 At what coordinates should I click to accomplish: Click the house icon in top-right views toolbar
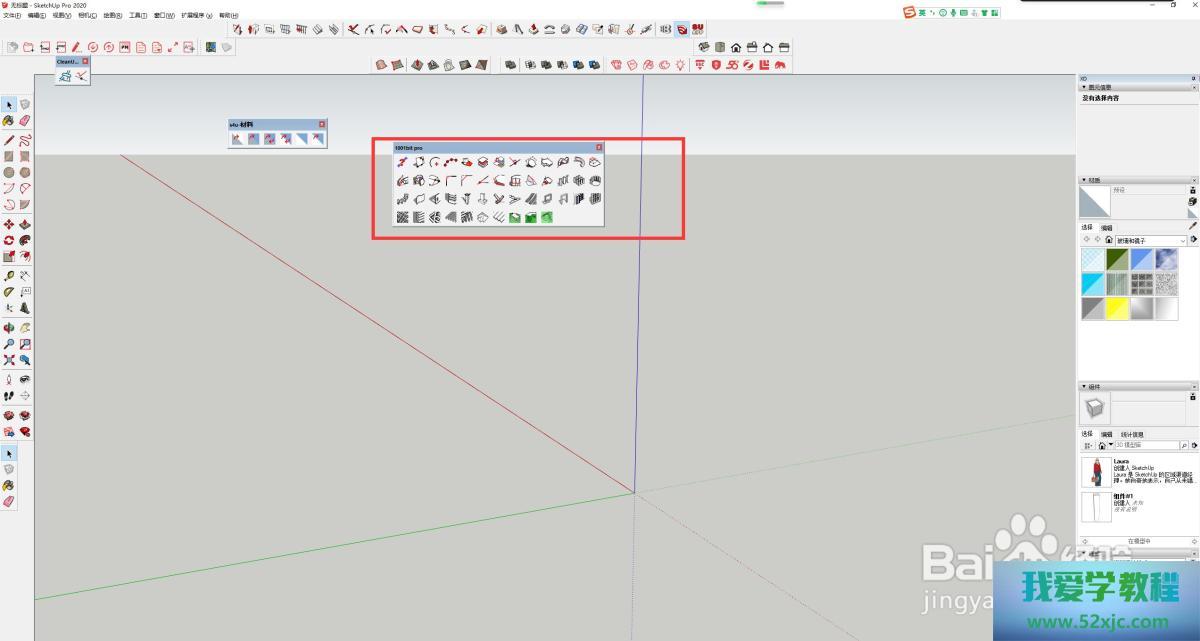(736, 47)
